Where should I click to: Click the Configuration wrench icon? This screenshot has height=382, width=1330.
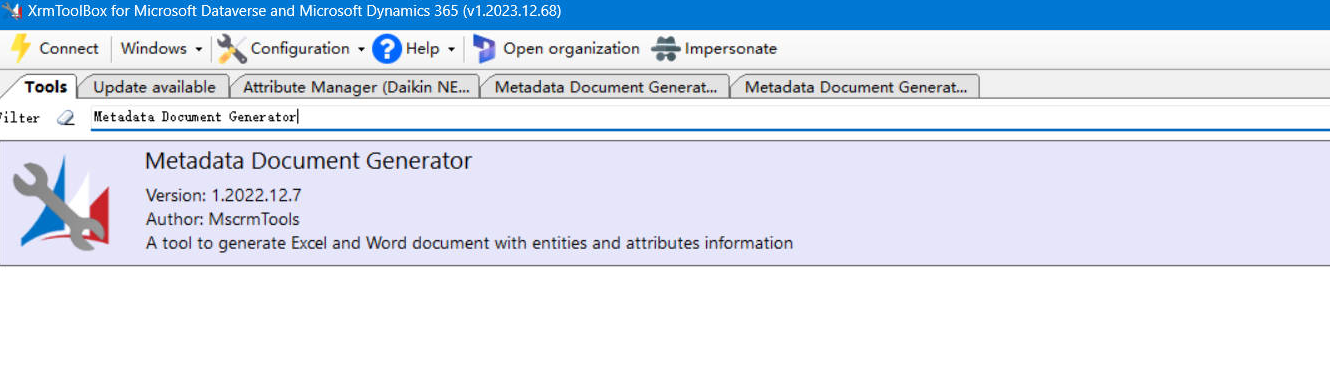click(231, 48)
